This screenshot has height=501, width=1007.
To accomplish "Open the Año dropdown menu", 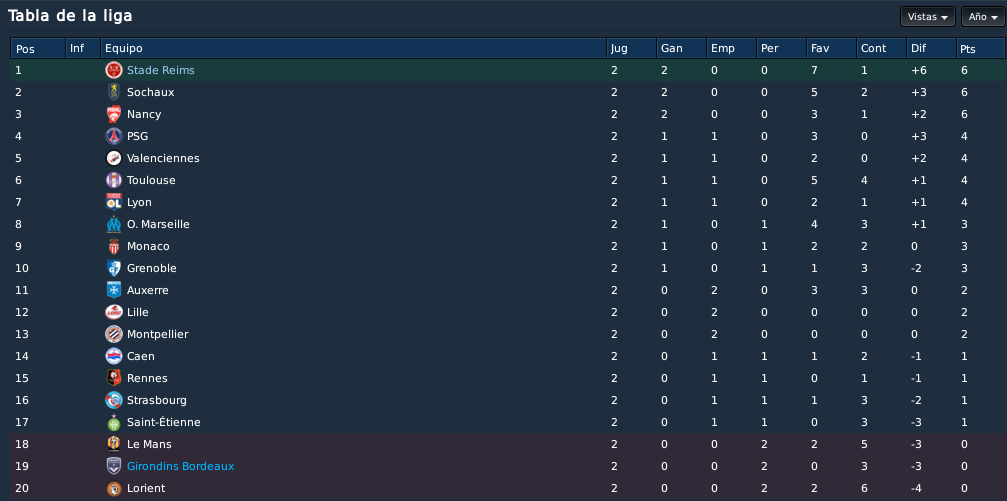I will pos(983,17).
